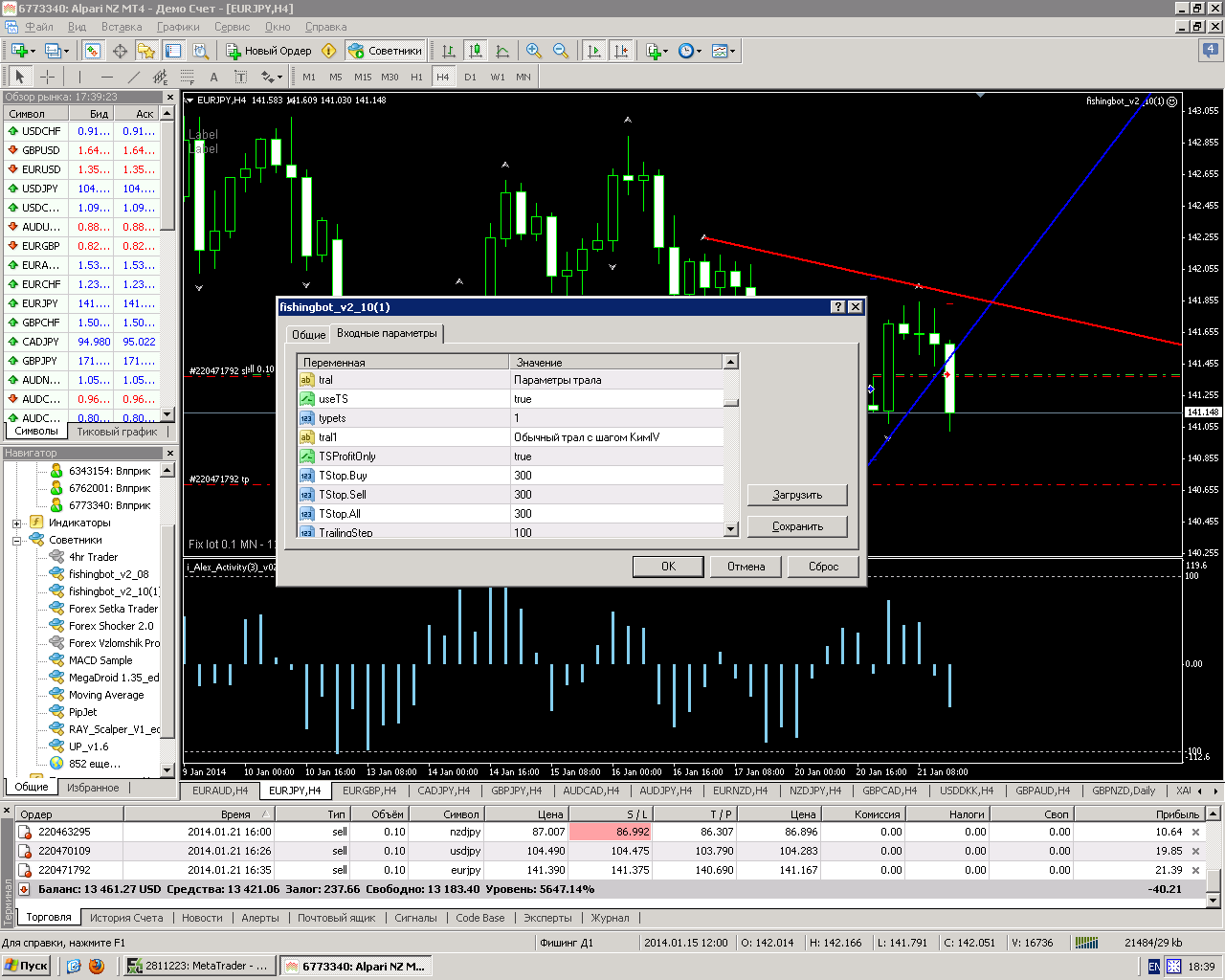1225x980 pixels.
Task: Open the Strategy Tester magnifier icon
Action: pyautogui.click(x=200, y=51)
